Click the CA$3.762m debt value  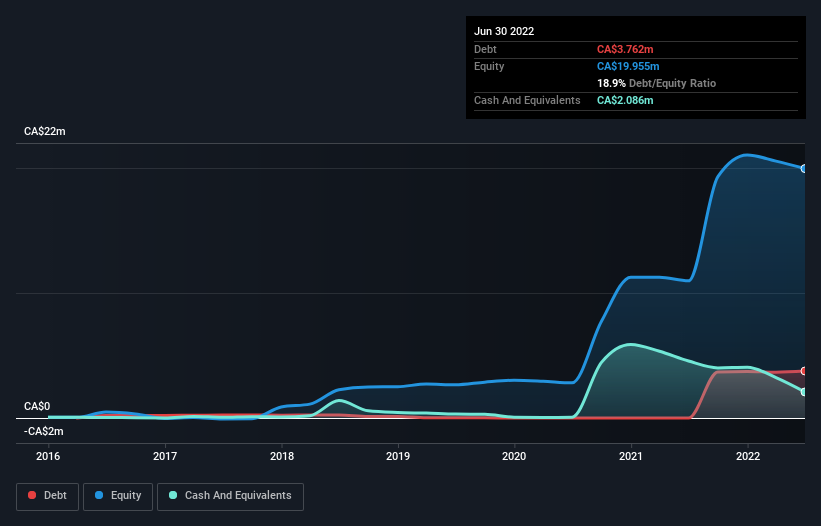click(625, 49)
